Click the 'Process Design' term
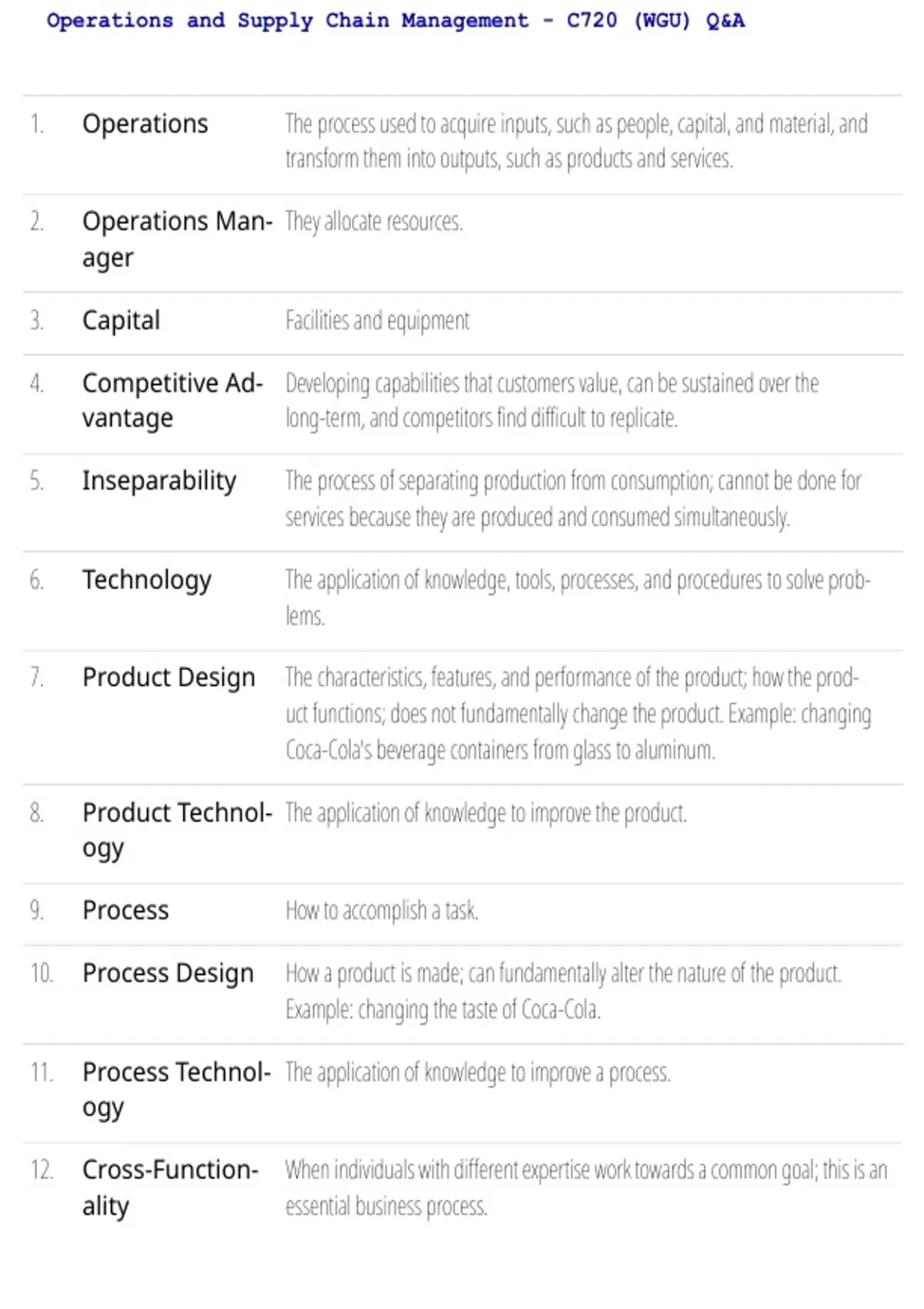This screenshot has width=924, height=1309. point(168,973)
